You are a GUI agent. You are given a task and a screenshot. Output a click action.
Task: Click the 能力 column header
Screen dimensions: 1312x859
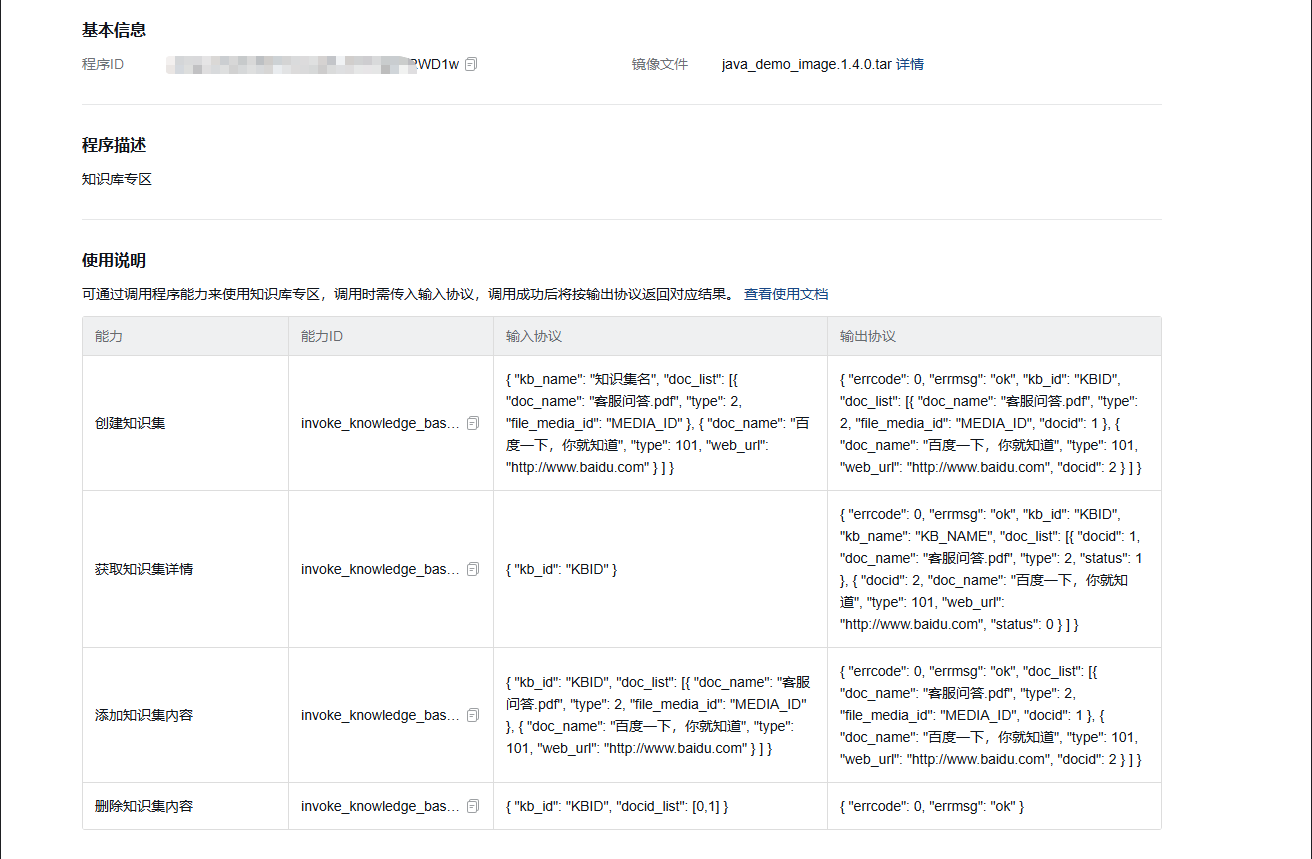point(109,336)
